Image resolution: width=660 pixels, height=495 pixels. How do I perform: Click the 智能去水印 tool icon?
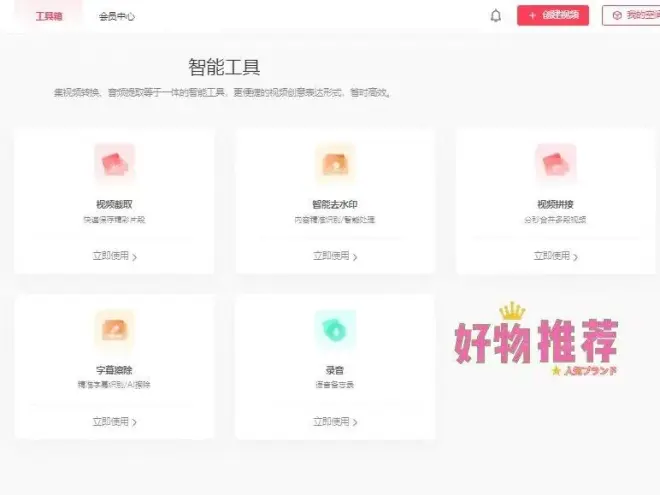click(335, 164)
